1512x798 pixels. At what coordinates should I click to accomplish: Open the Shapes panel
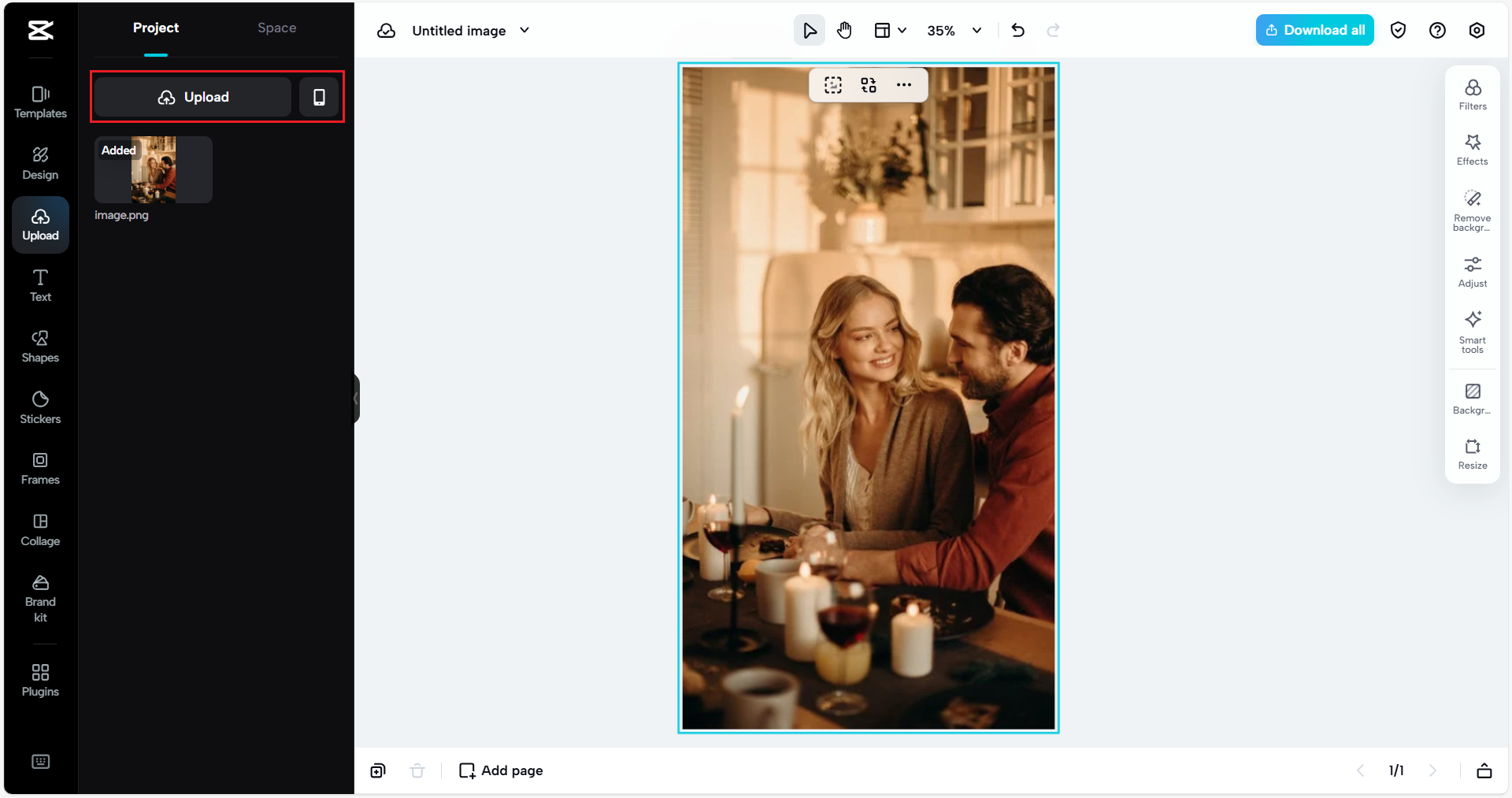coord(40,346)
